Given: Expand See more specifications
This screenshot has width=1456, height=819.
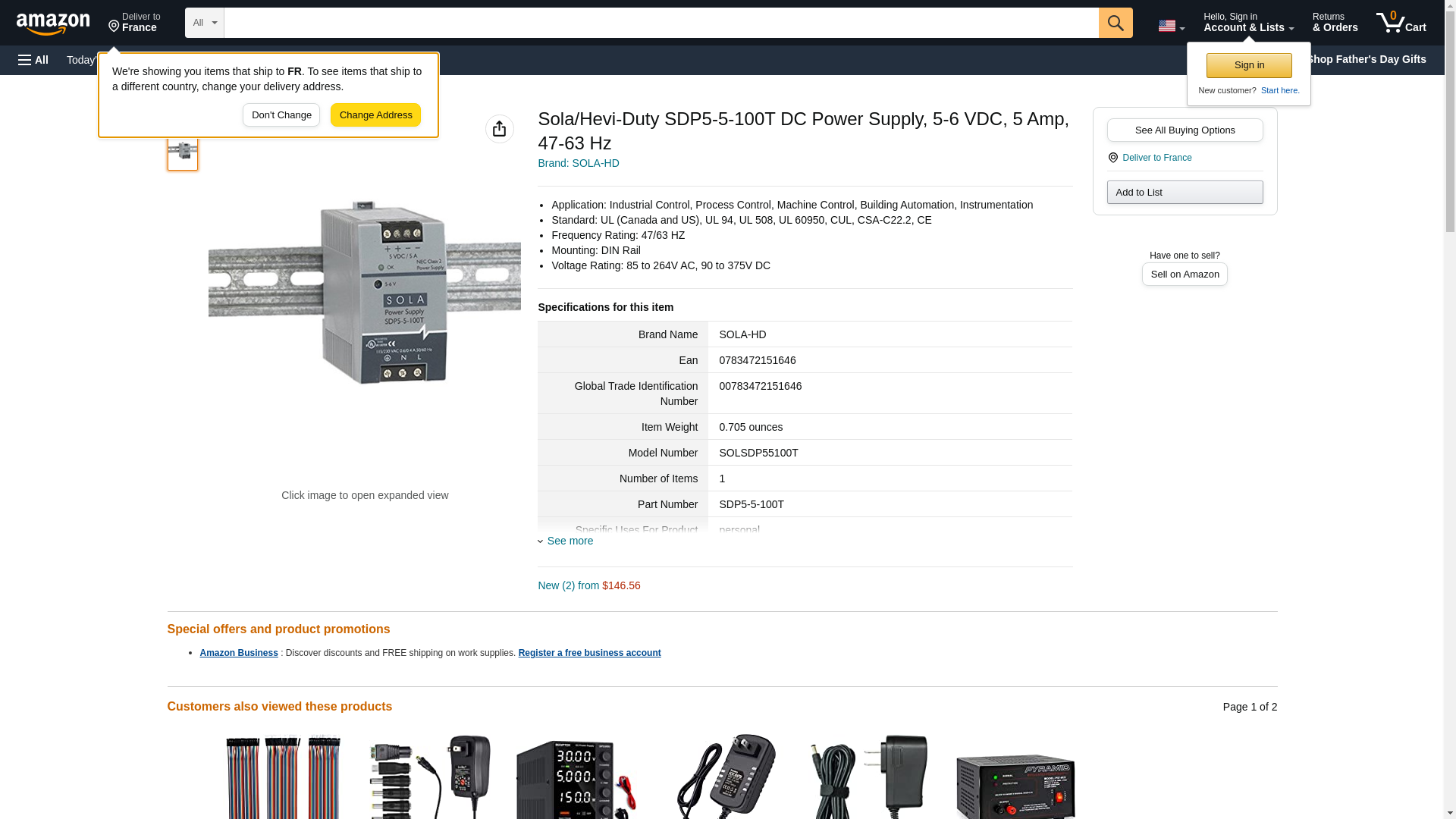Looking at the screenshot, I should [570, 541].
